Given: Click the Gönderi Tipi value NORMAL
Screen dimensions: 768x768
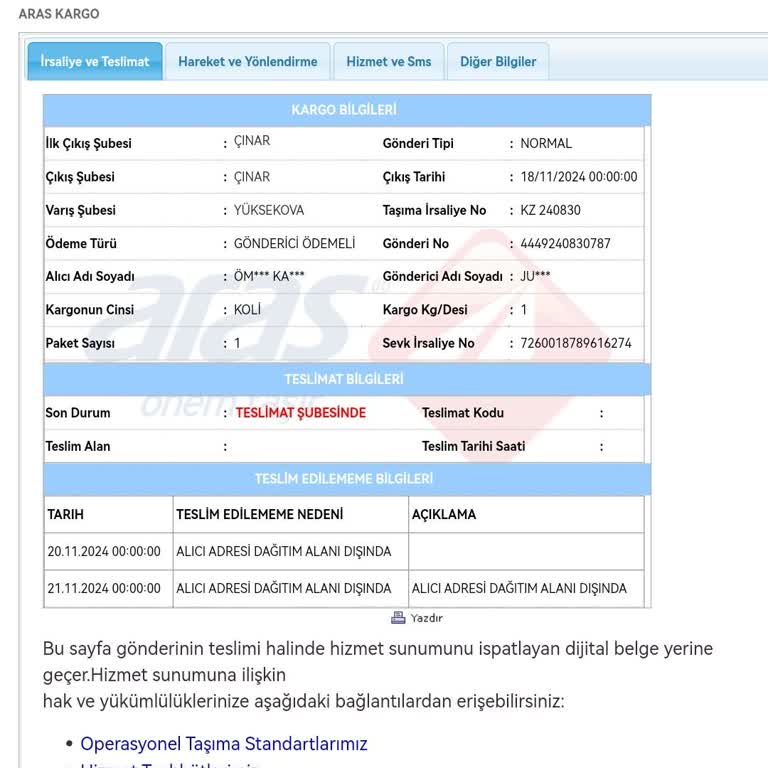Looking at the screenshot, I should tap(546, 144).
